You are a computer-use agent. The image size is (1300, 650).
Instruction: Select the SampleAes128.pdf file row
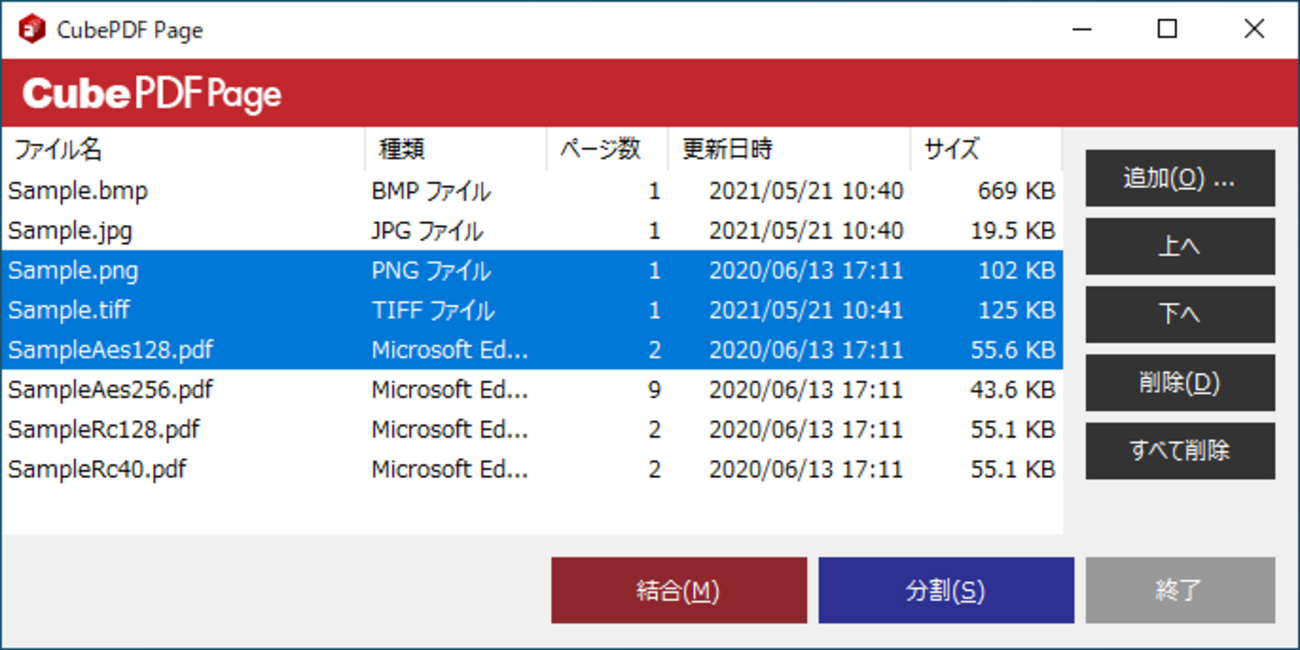click(x=532, y=350)
